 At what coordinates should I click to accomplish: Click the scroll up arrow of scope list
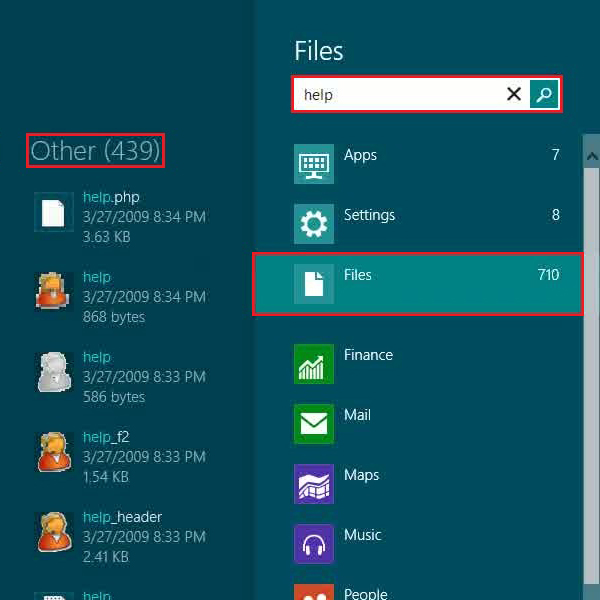[x=592, y=156]
